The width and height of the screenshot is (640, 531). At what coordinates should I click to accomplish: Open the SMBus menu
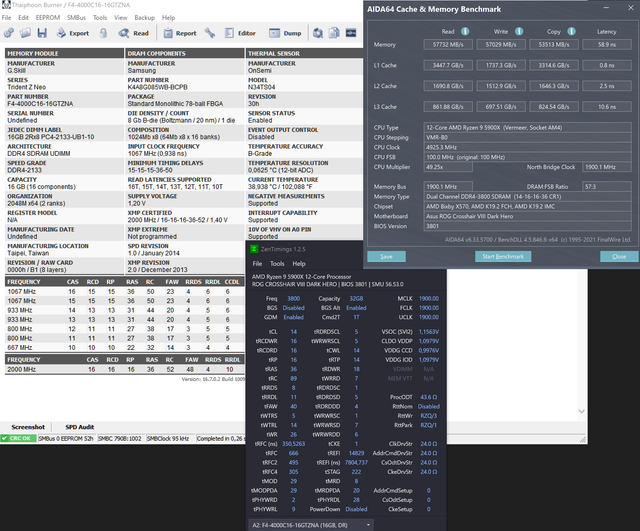point(76,18)
